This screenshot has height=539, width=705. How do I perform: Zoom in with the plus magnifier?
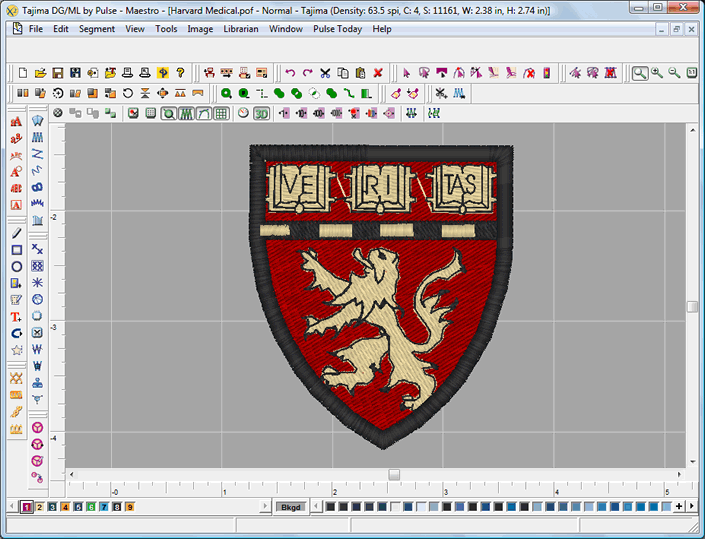[x=657, y=73]
